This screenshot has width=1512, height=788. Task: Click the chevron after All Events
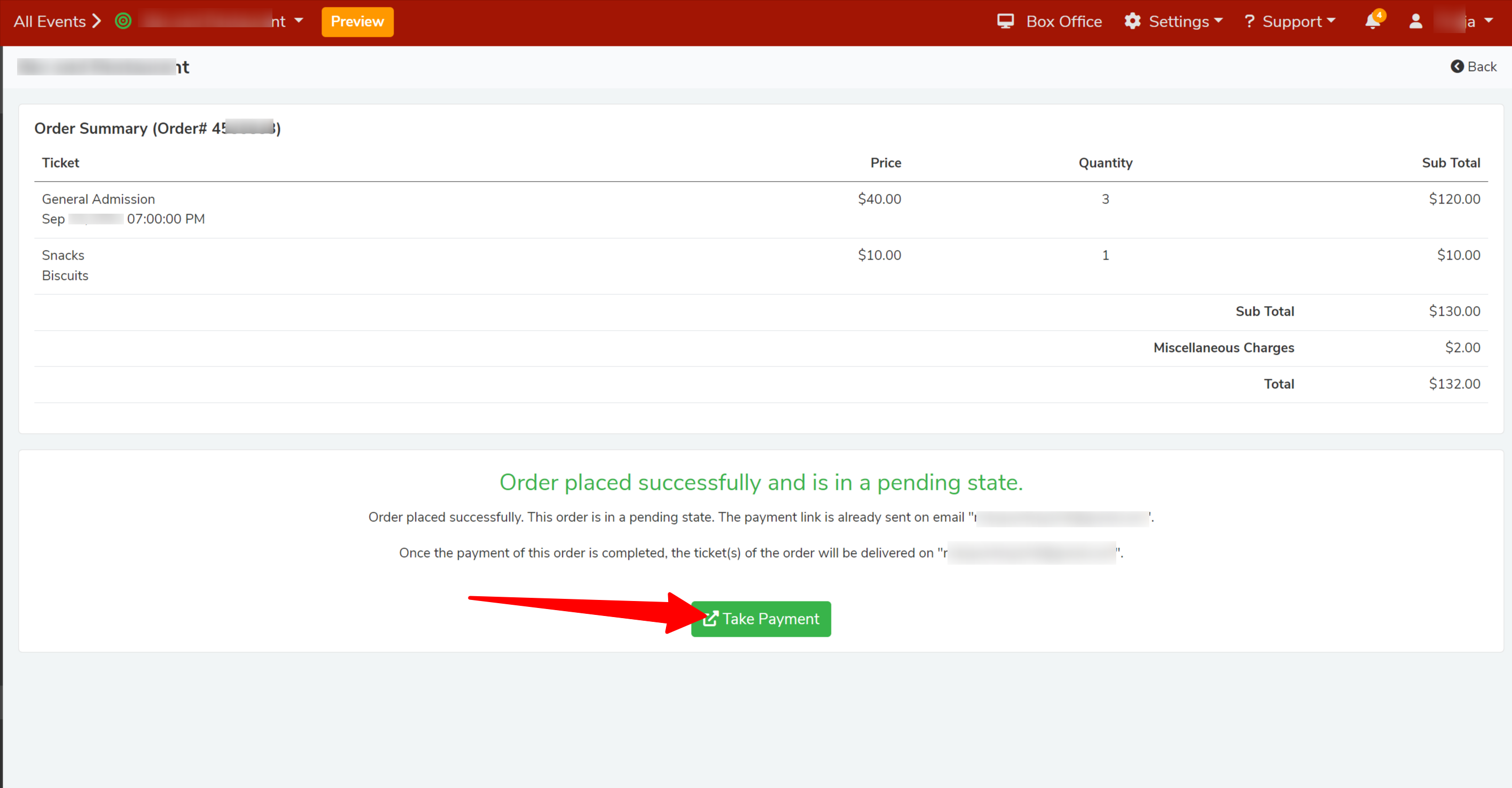pos(96,22)
